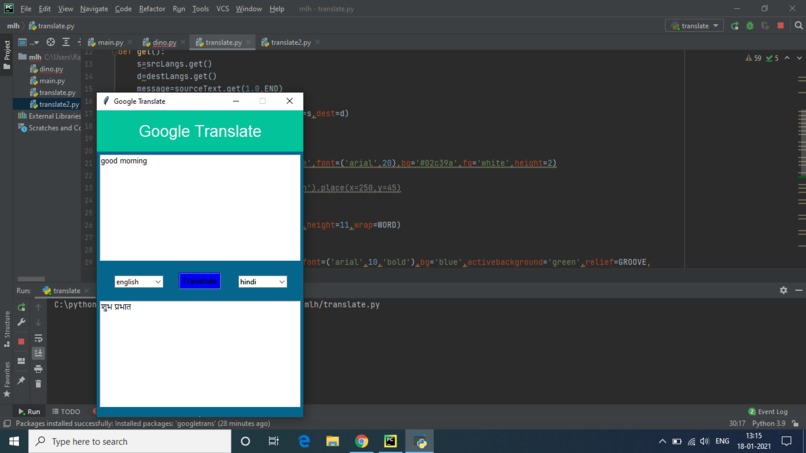Click the red Stop icon in Run panel
The height and width of the screenshot is (453, 806).
click(x=22, y=341)
